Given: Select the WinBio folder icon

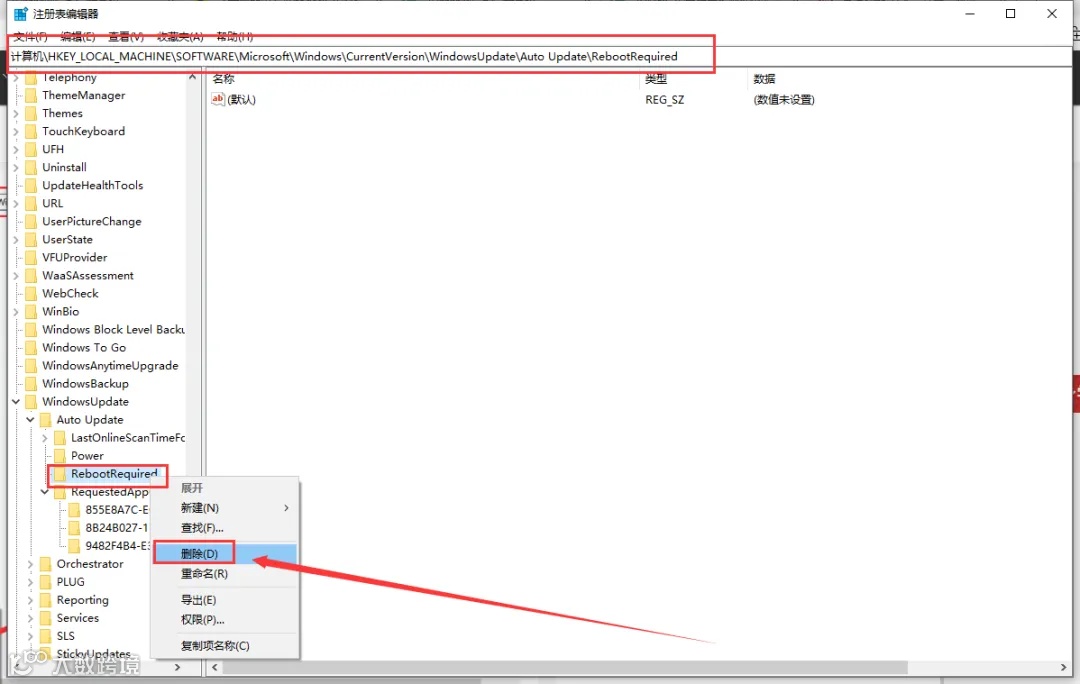Looking at the screenshot, I should click(x=30, y=311).
